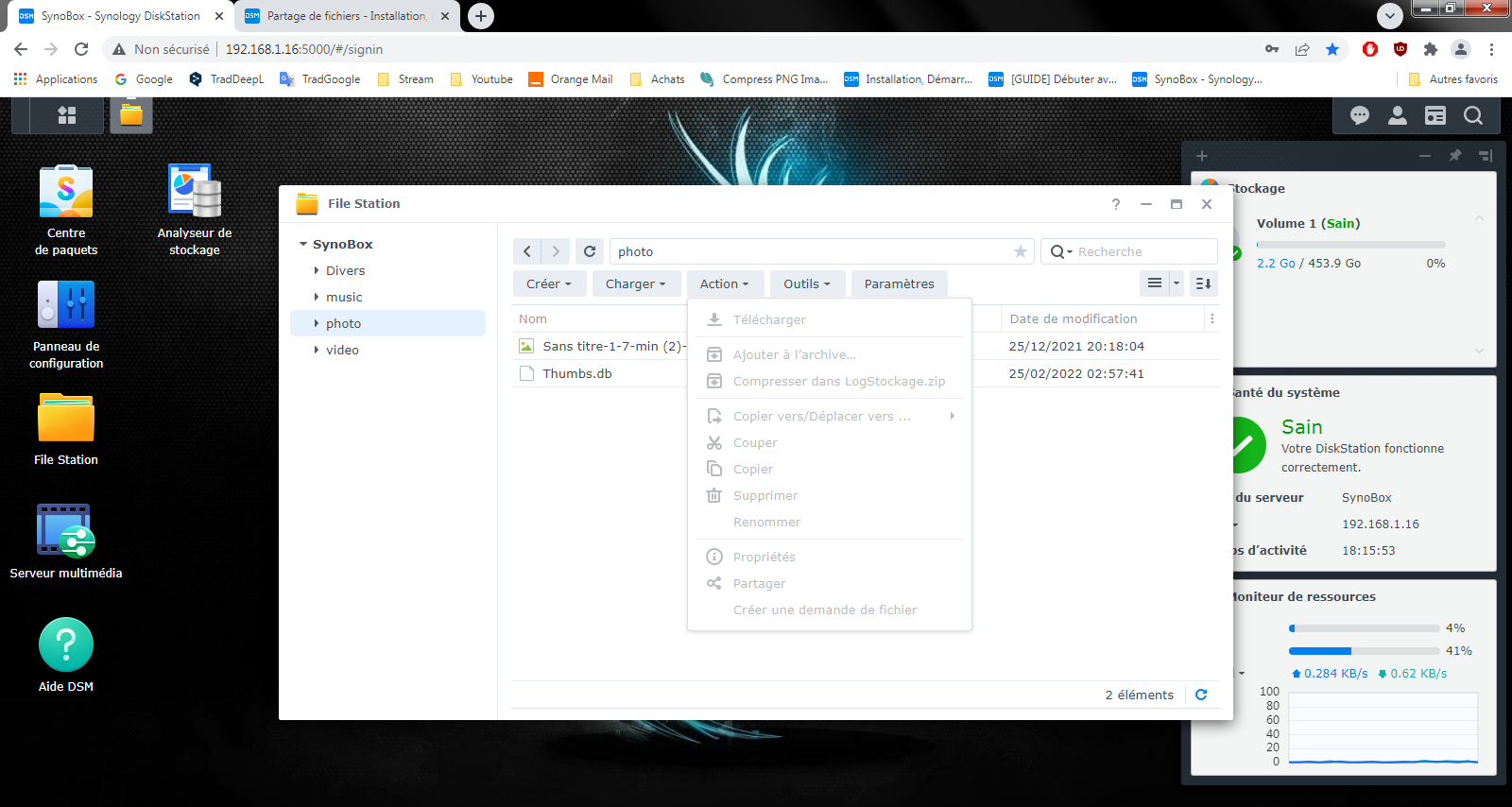Viewport: 1512px width, 807px height.
Task: Open the Créer dropdown
Action: pos(549,283)
